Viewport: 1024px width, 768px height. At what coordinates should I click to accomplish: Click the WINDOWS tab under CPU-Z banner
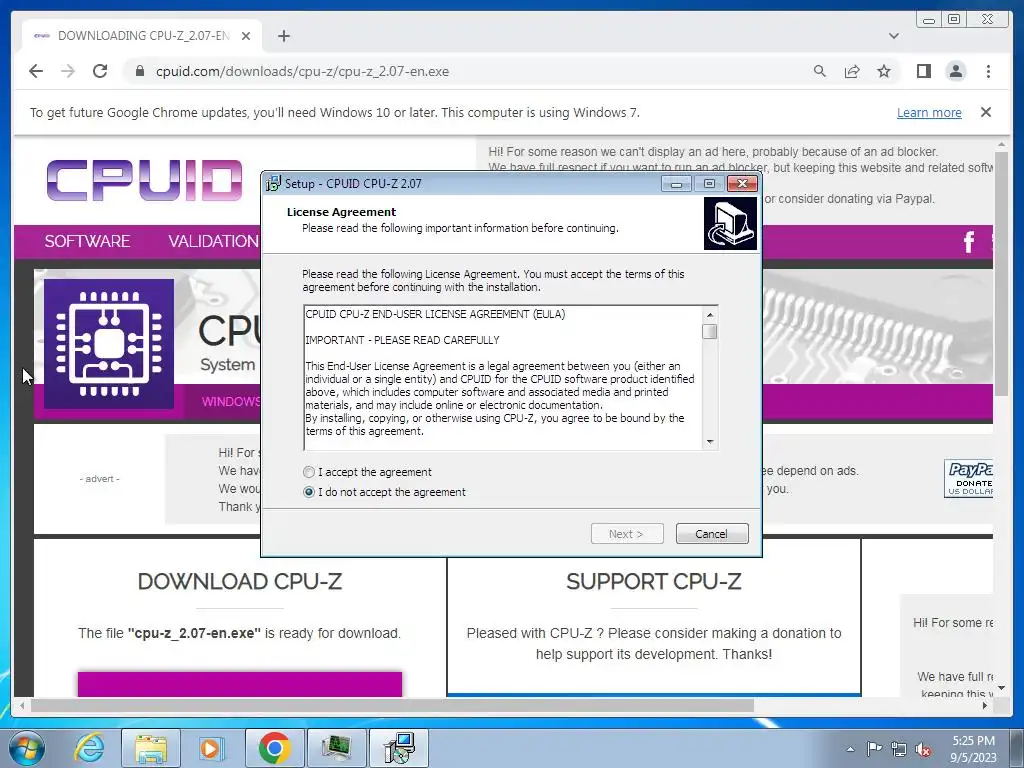(231, 402)
